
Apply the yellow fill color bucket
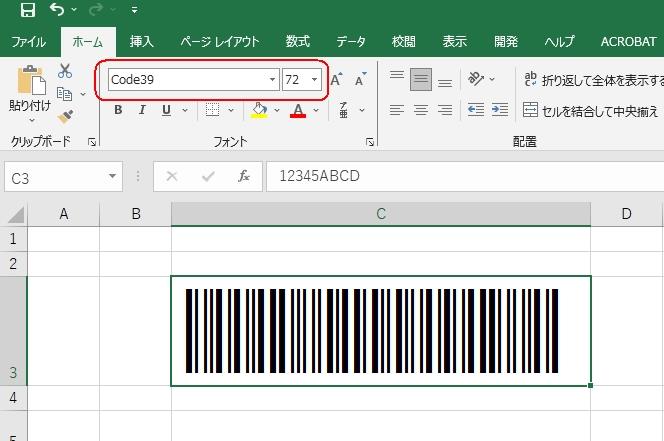point(259,110)
